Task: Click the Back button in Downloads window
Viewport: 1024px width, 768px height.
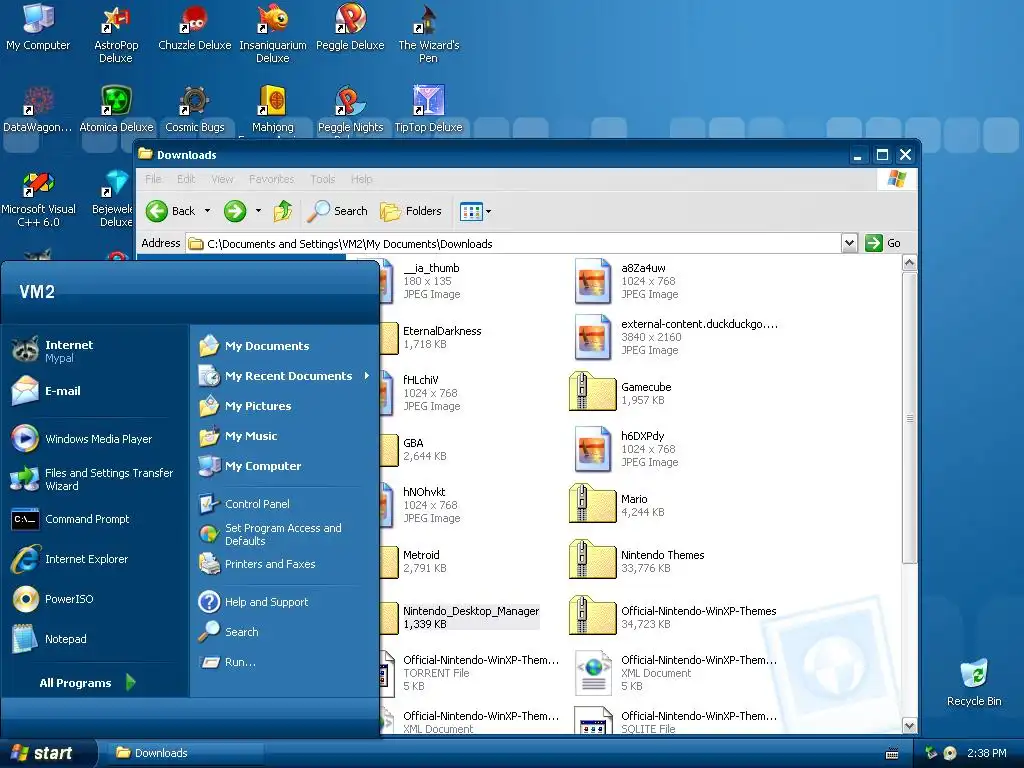Action: pos(170,211)
